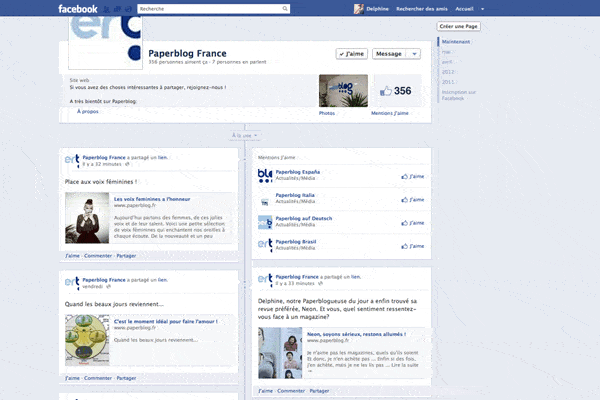This screenshot has width=600, height=400.
Task: Open Paperblog España page link
Action: click(298, 172)
